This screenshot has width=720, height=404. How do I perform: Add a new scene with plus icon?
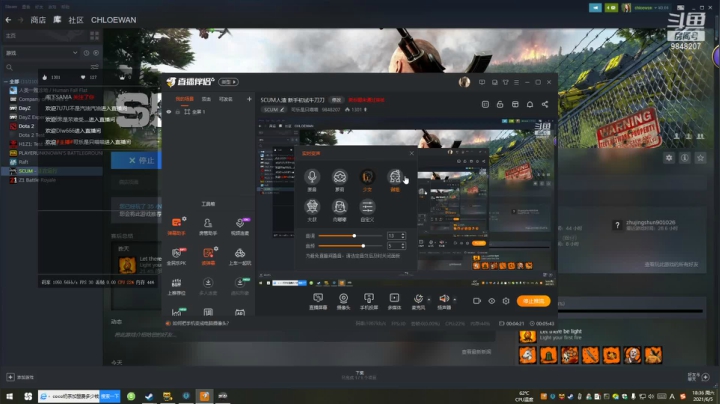point(249,99)
